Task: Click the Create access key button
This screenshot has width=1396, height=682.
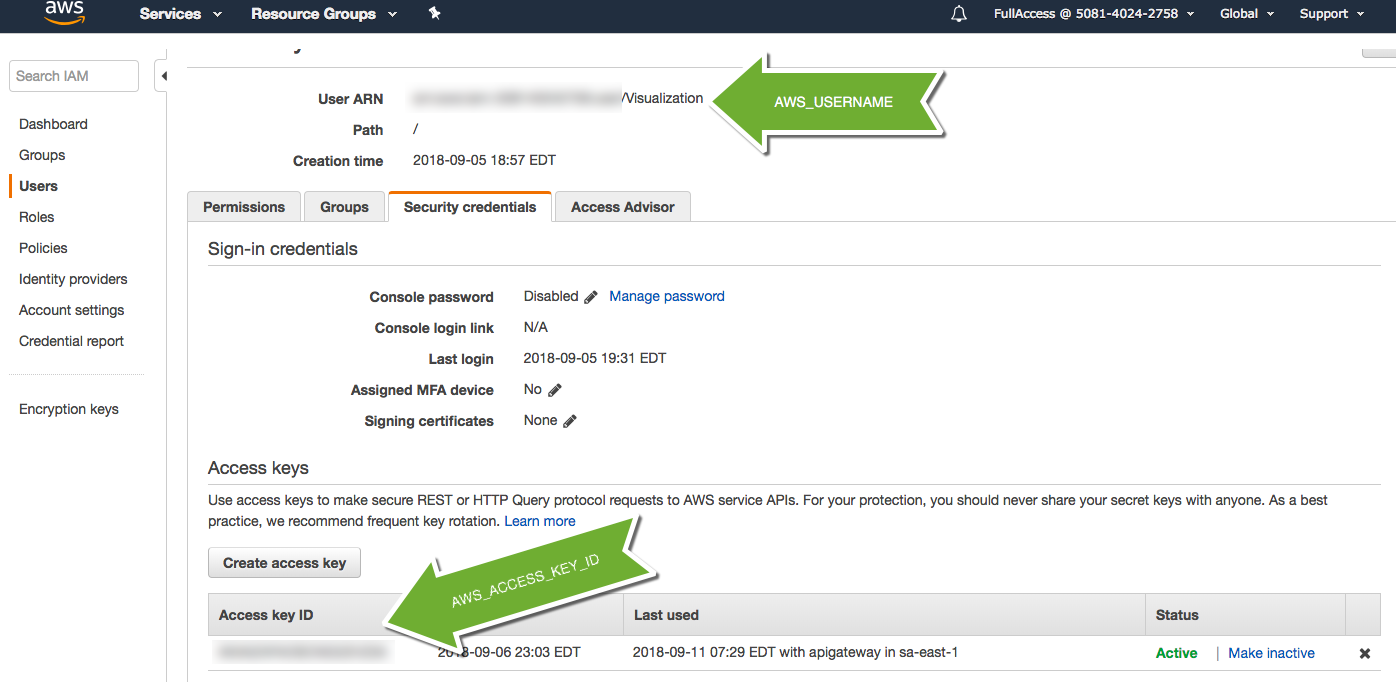Action: (x=284, y=563)
